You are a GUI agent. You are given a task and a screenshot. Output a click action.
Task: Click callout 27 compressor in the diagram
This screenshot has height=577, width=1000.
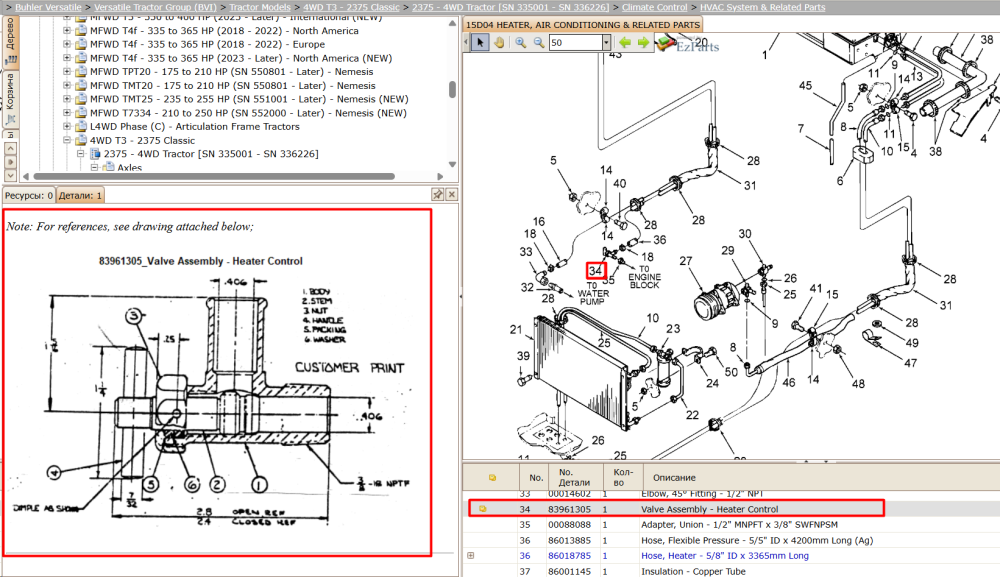coord(686,261)
